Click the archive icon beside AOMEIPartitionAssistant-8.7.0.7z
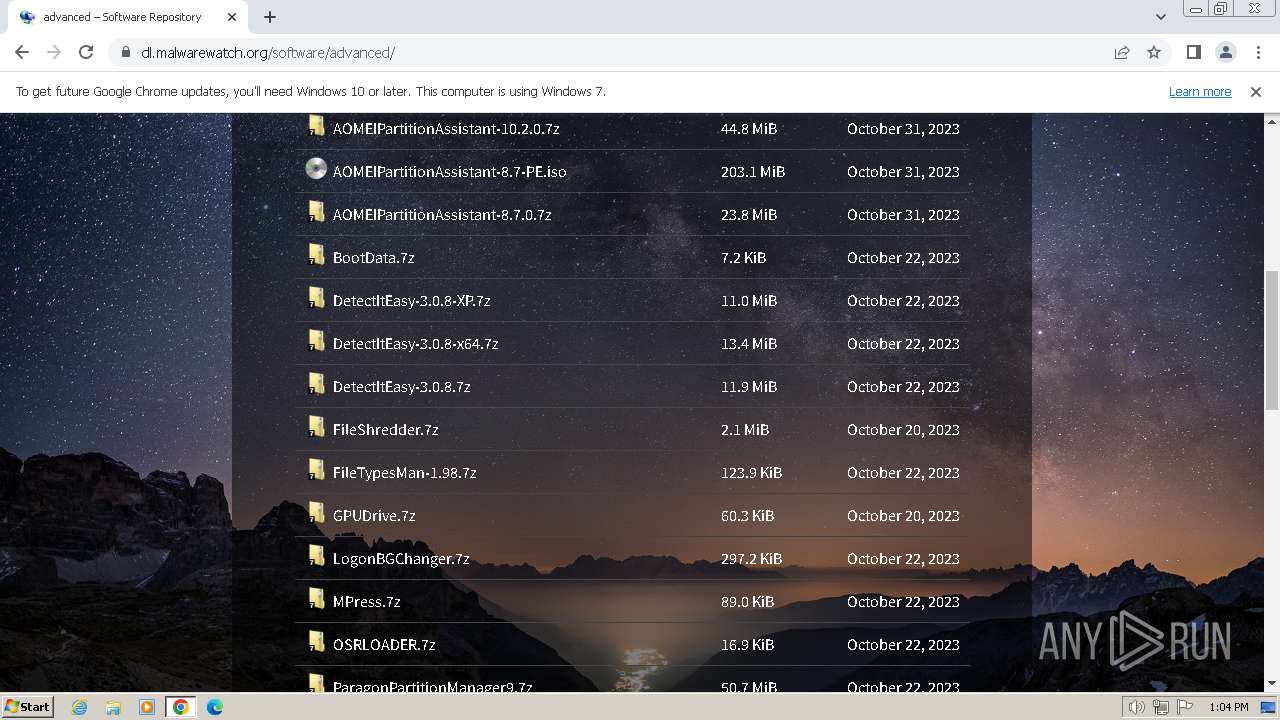 [x=316, y=212]
